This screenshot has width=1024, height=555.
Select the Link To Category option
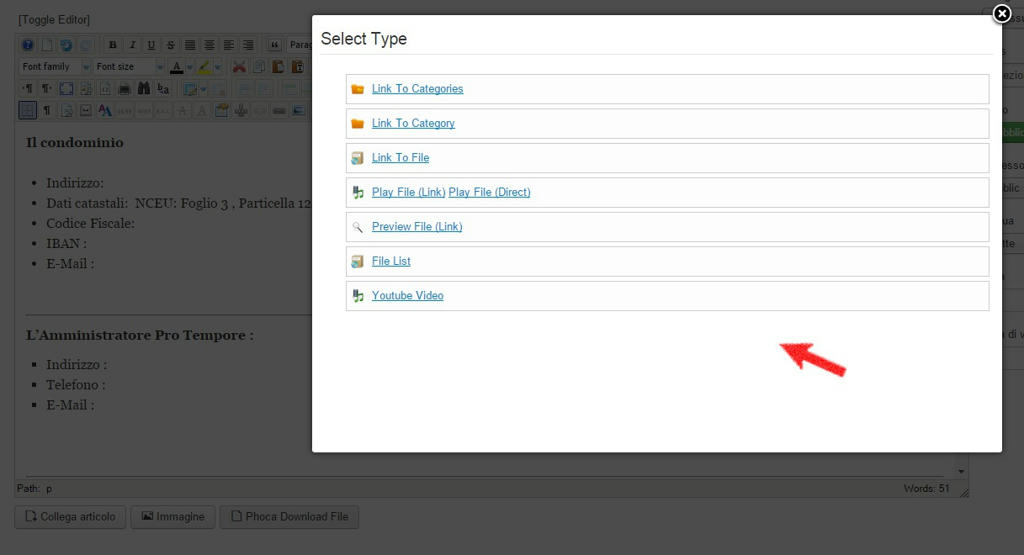pyautogui.click(x=413, y=124)
